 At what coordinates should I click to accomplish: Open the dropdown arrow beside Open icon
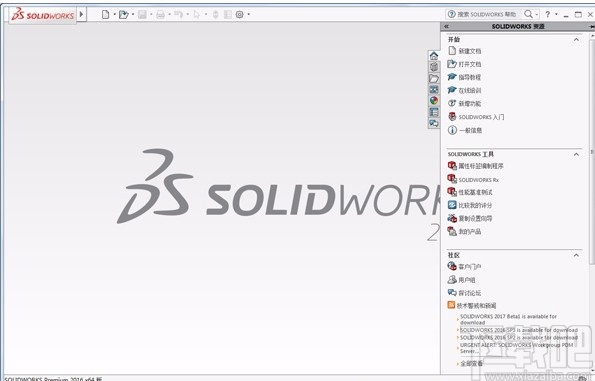pyautogui.click(x=133, y=14)
